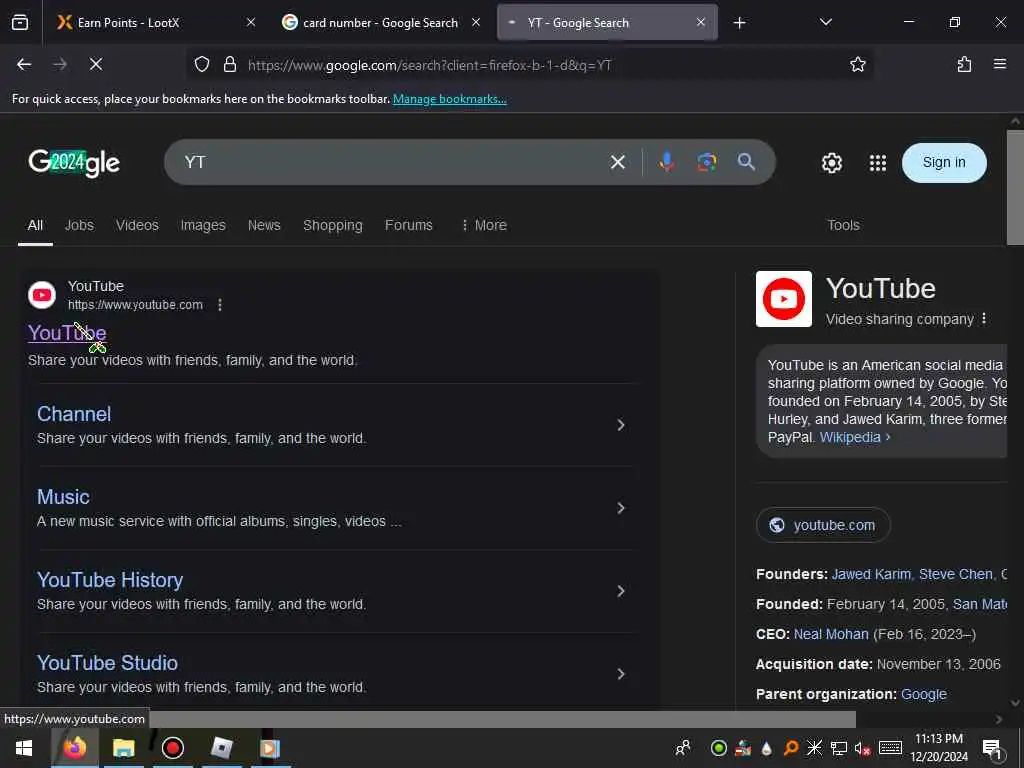Open a new browser tab
Image resolution: width=1024 pixels, height=768 pixels.
[x=739, y=23]
